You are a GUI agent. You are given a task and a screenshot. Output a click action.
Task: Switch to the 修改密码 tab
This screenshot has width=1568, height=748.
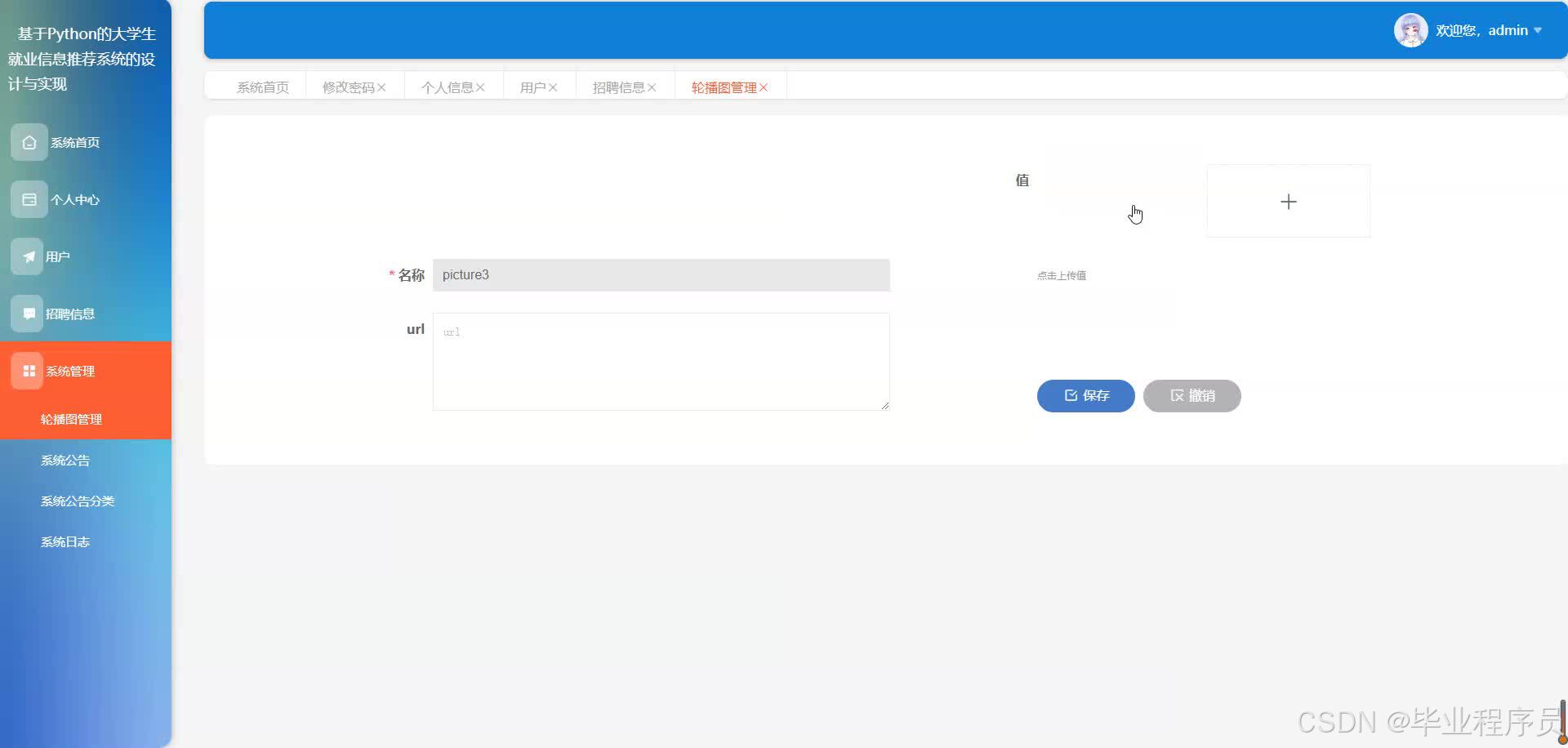pyautogui.click(x=349, y=87)
